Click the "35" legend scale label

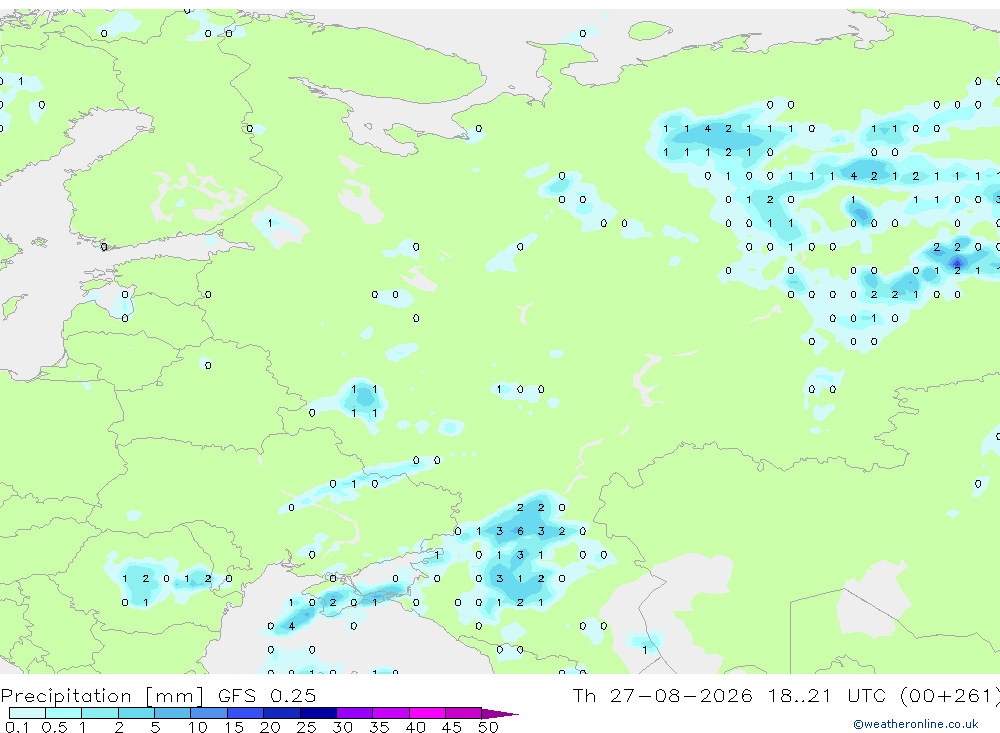[x=379, y=727]
